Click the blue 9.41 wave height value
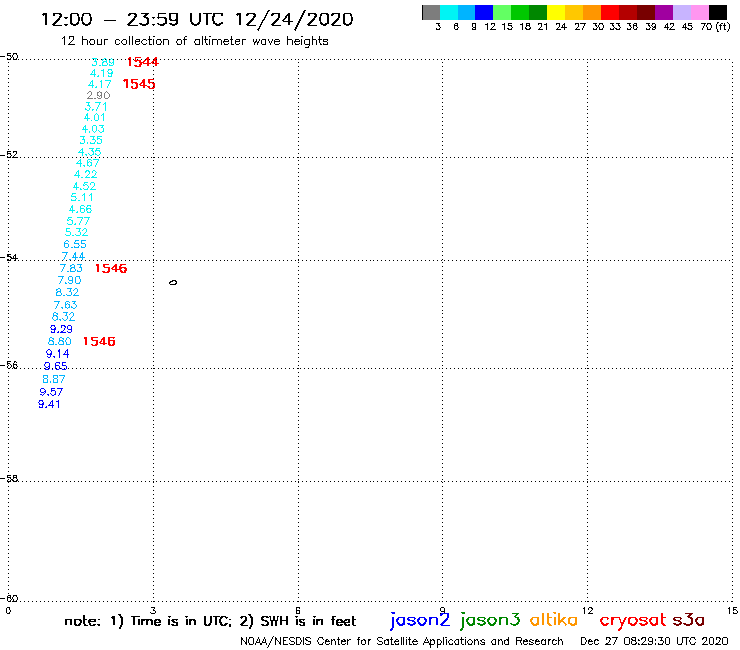Image resolution: width=740 pixels, height=650 pixels. point(49,404)
